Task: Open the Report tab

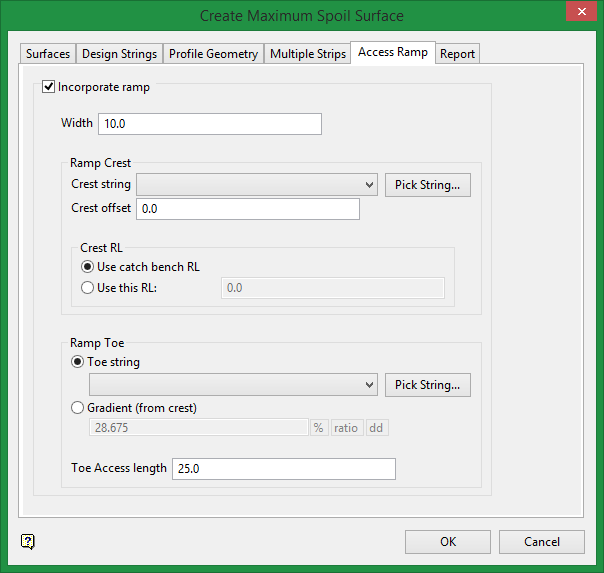Action: coord(457,54)
